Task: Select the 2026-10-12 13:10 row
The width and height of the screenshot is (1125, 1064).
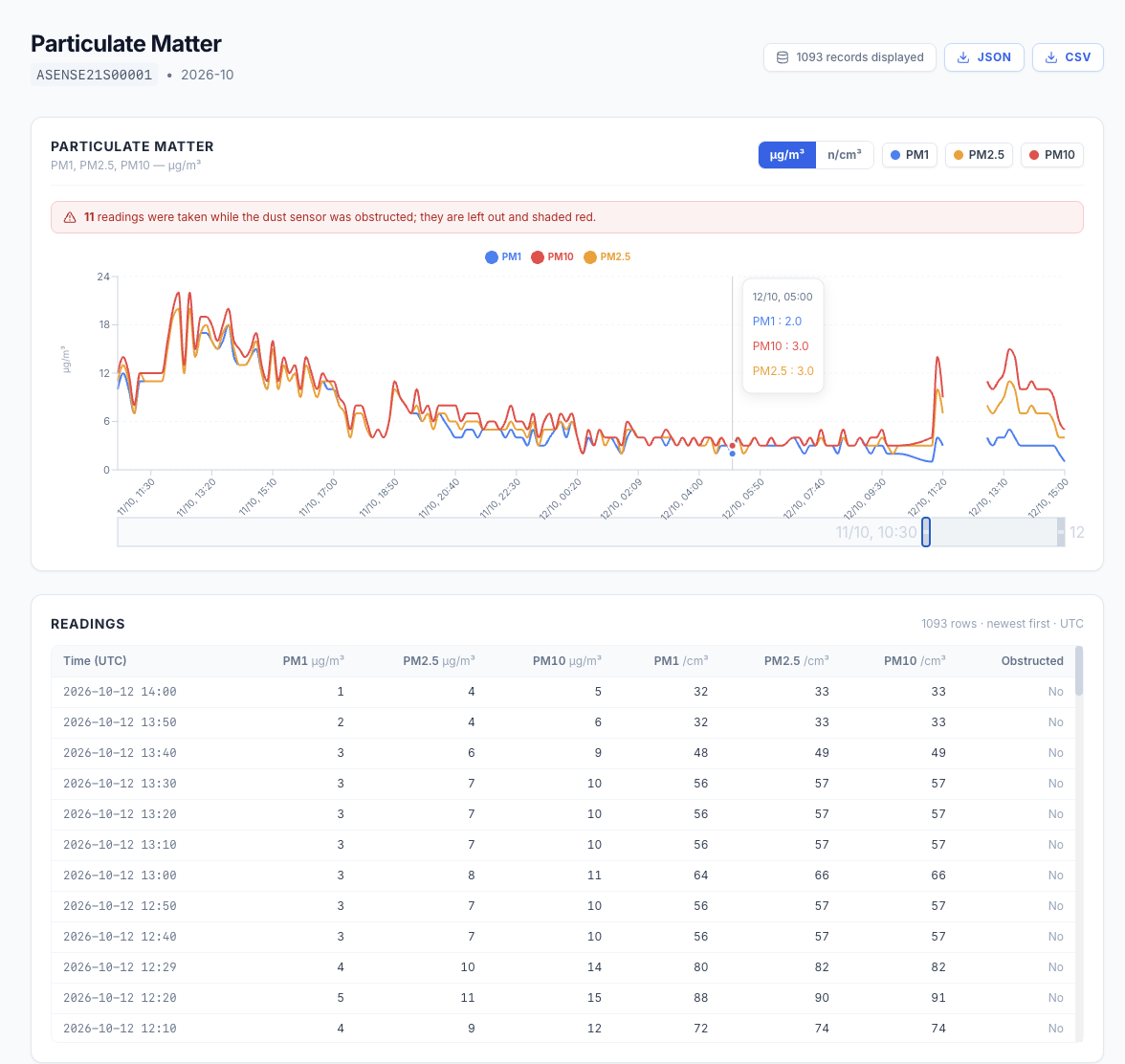Action: click(x=563, y=845)
